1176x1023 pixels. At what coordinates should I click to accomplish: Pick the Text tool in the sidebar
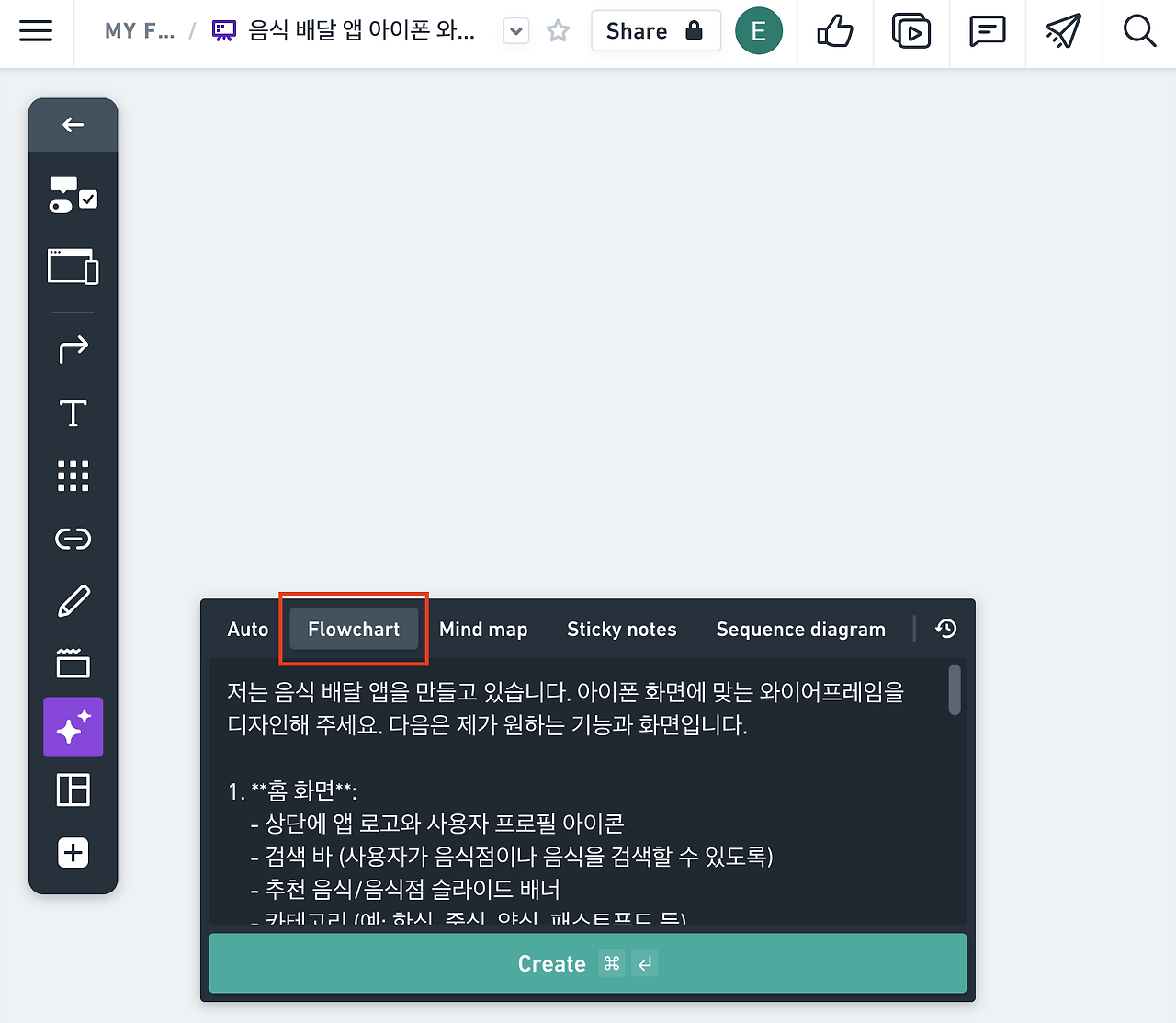point(73,413)
